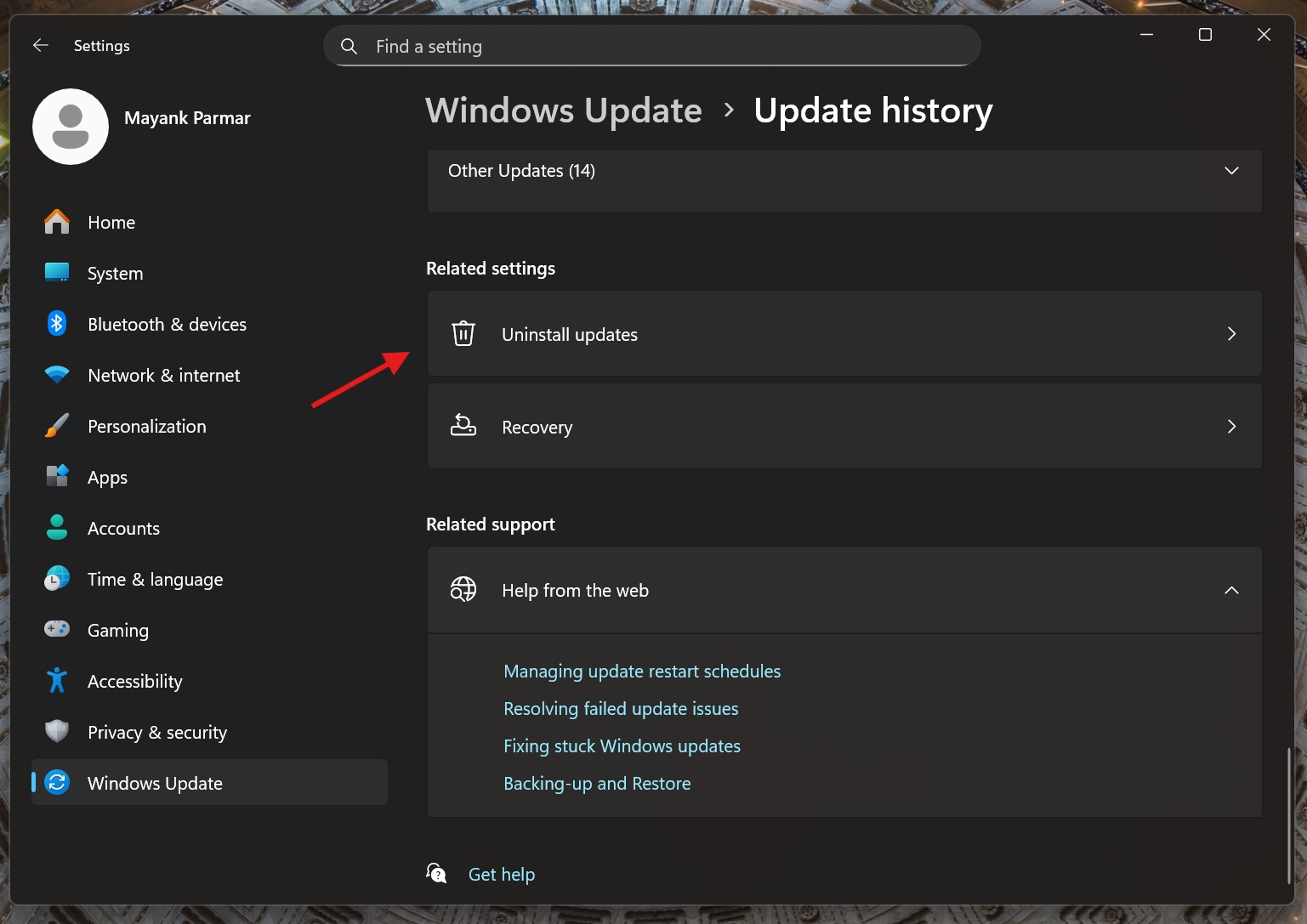Click the Bluetooth & devices icon
The image size is (1307, 924).
pyautogui.click(x=56, y=324)
